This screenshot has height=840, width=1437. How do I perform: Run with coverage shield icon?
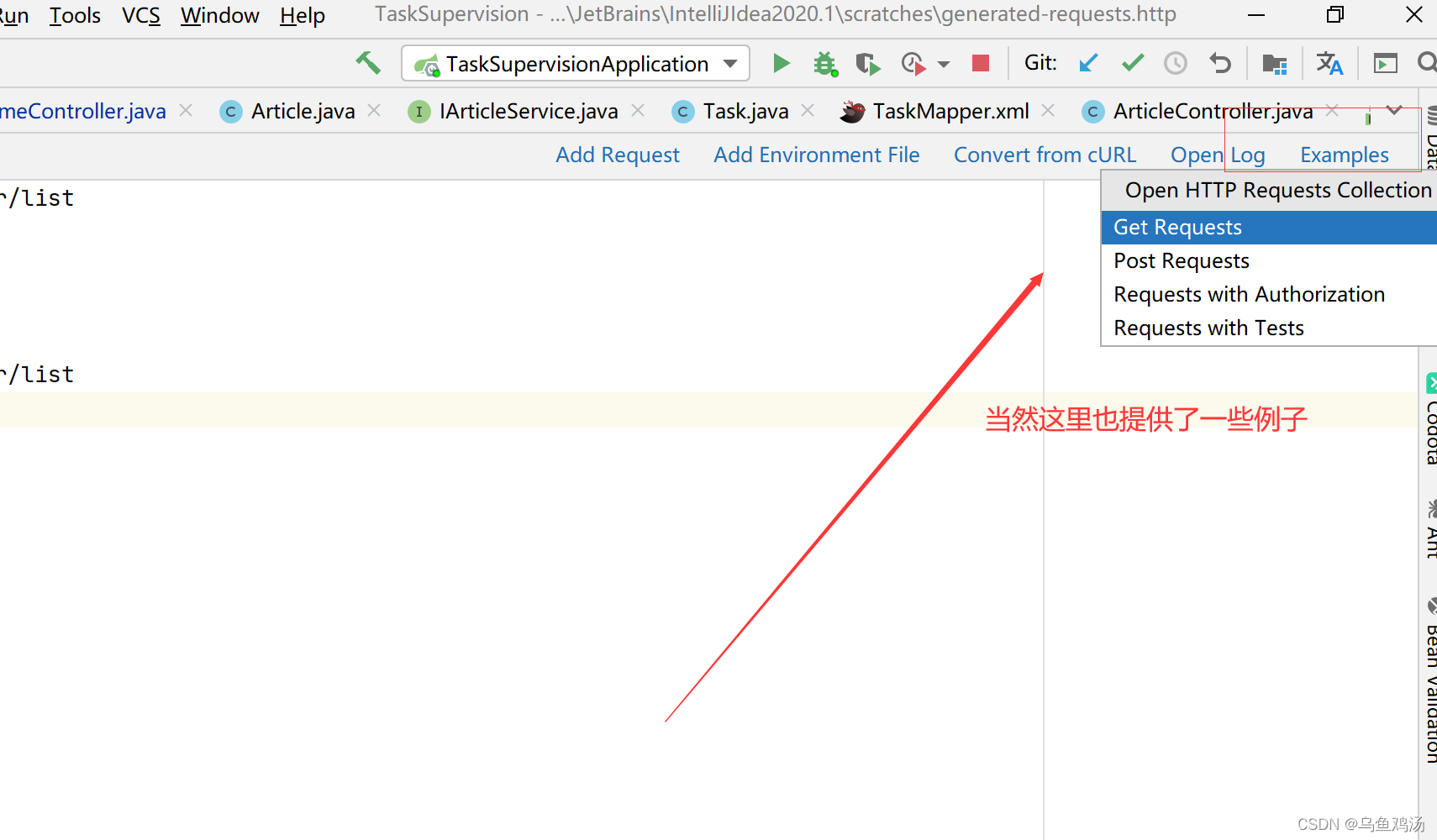click(867, 64)
